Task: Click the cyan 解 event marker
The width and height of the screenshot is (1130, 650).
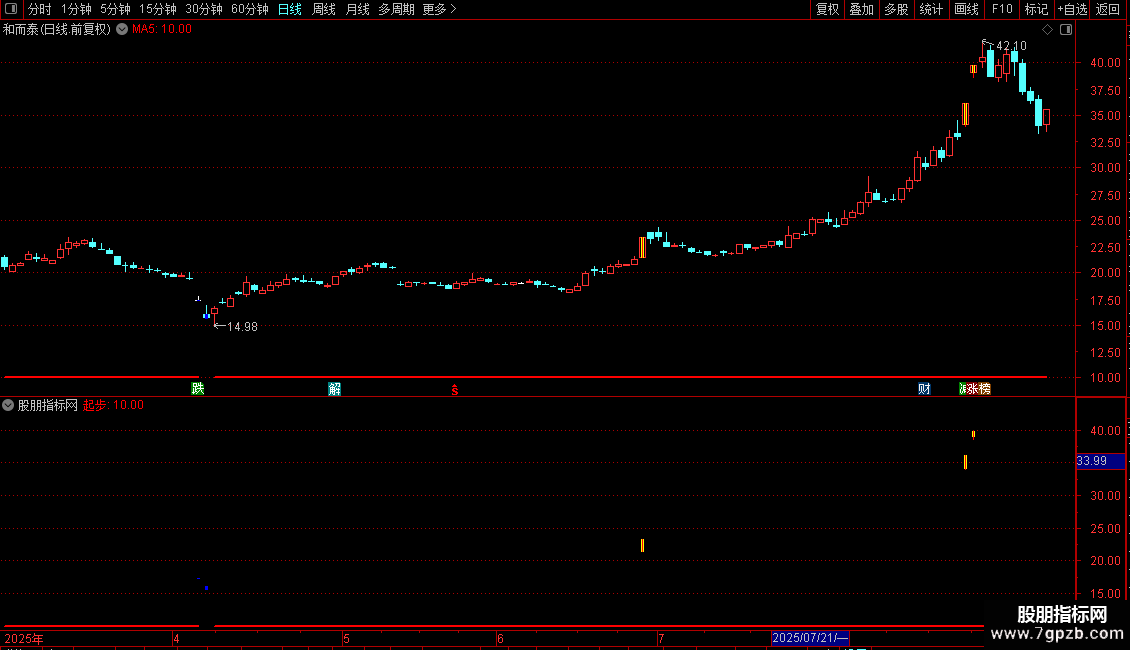Action: [334, 388]
